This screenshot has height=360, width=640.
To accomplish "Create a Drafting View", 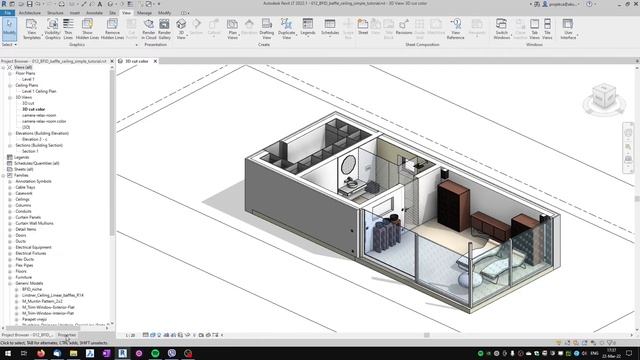I will [267, 29].
